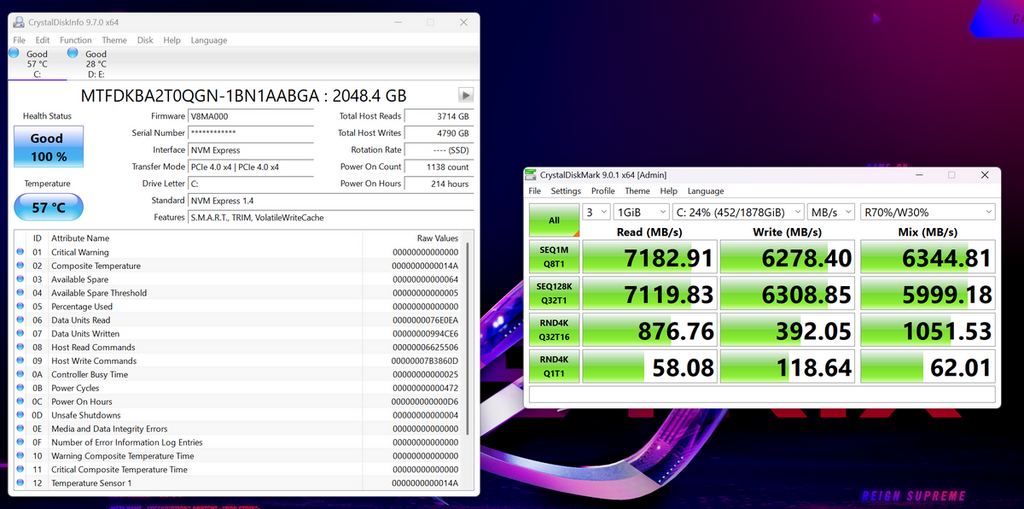Viewport: 1024px width, 509px height.
Task: Click the Raw Values column header
Action: point(438,238)
